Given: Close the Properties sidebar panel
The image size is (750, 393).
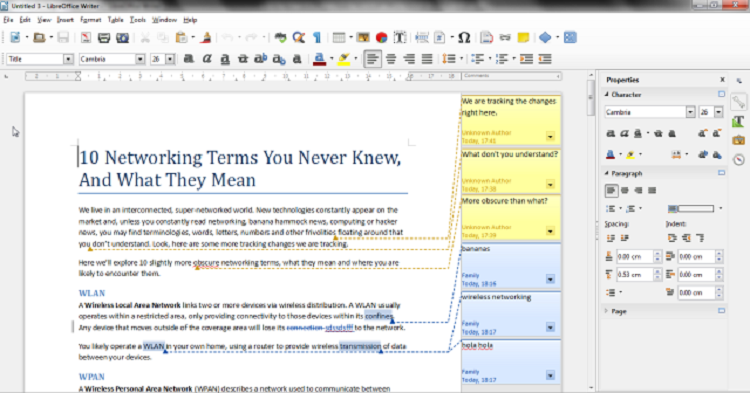Looking at the screenshot, I should 722,80.
